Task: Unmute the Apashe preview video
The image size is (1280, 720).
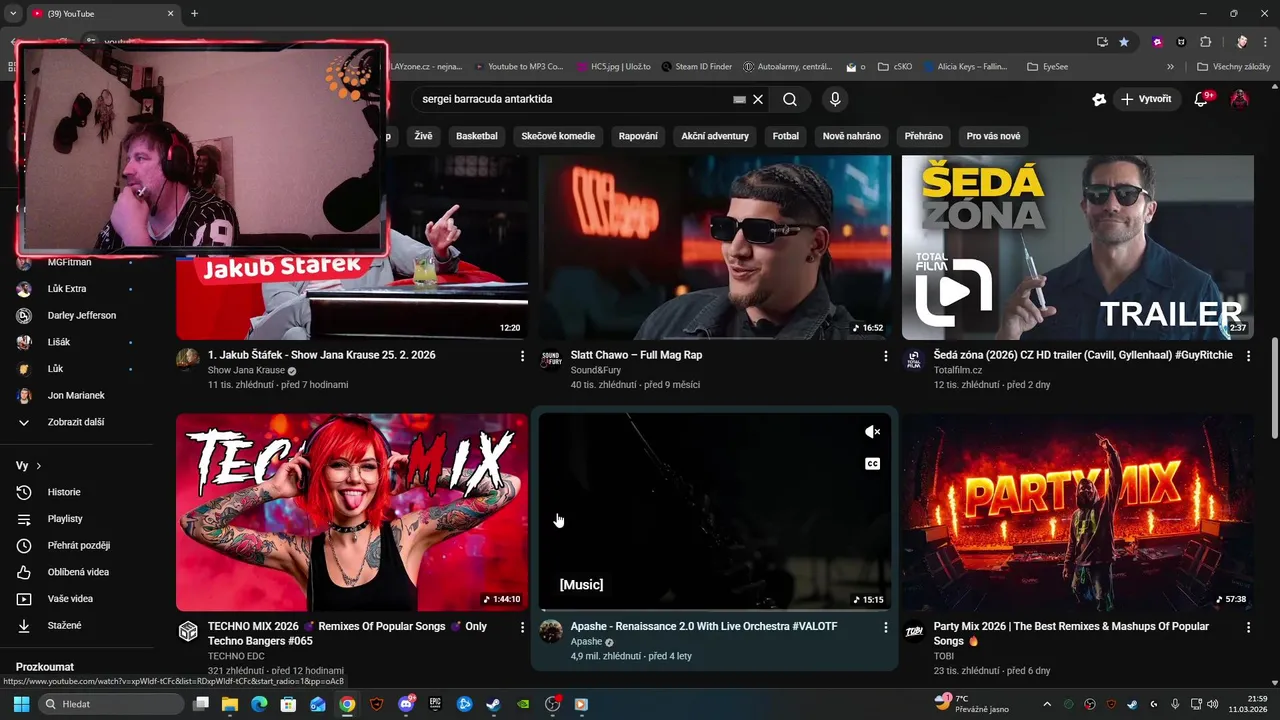Action: coord(873,432)
